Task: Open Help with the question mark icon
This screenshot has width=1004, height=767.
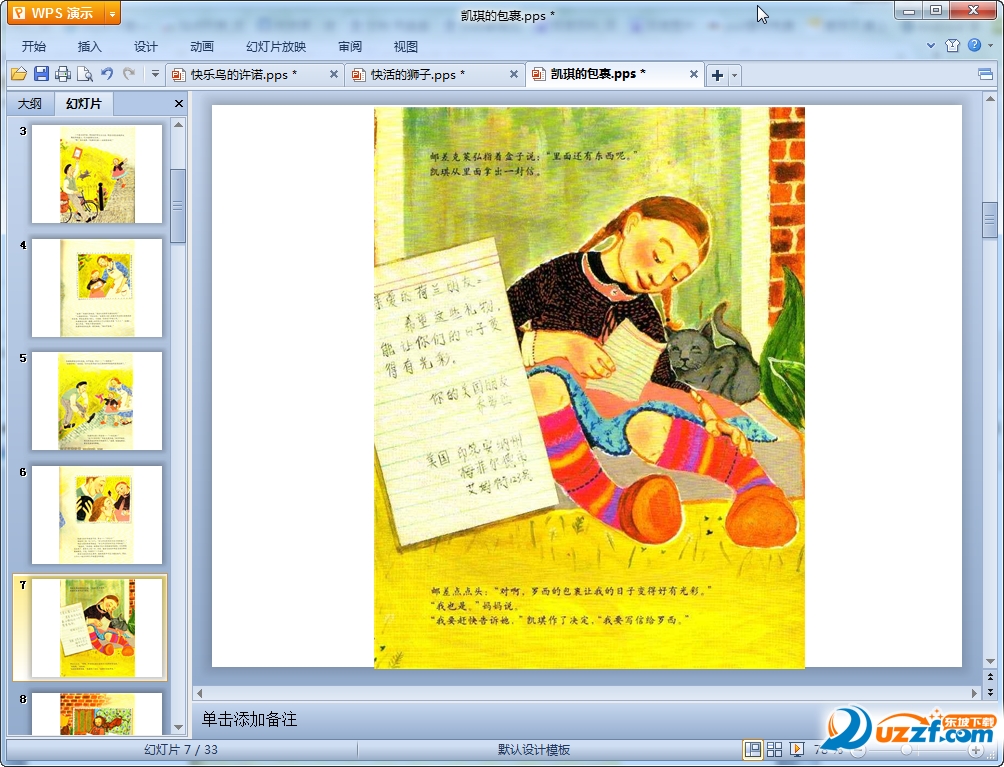Action: (x=974, y=45)
